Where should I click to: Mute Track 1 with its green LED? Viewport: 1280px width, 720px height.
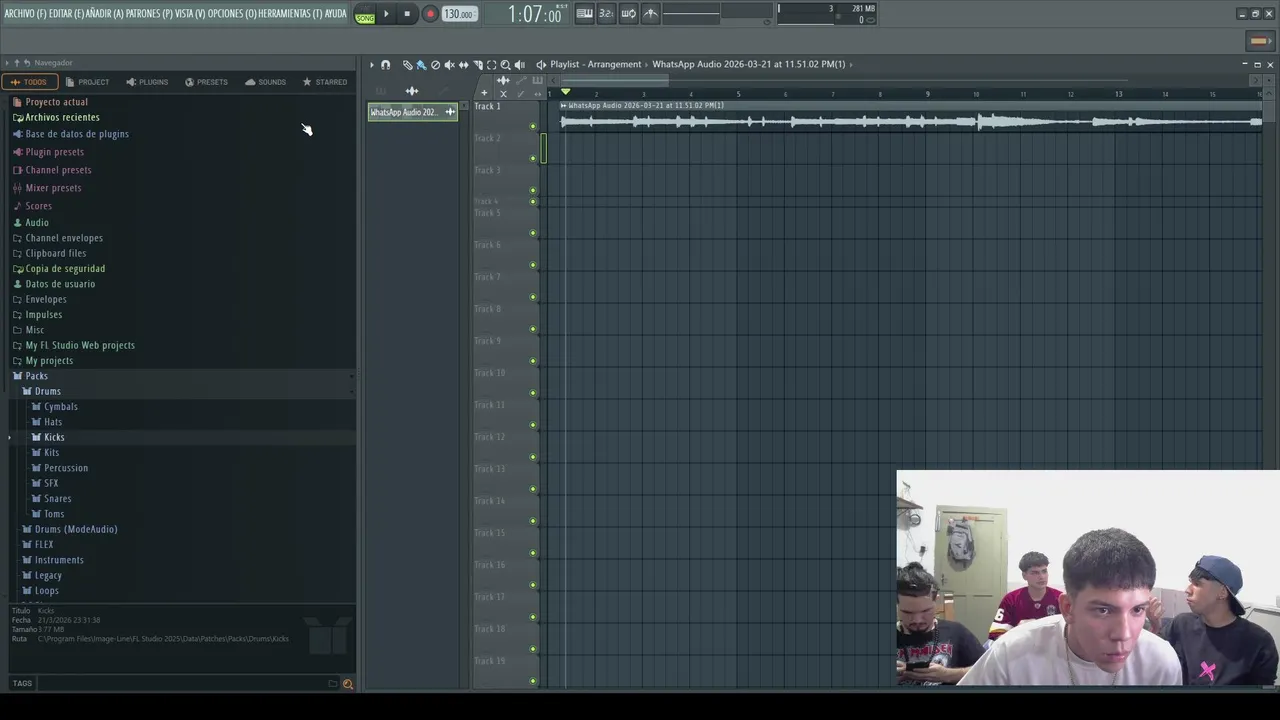[533, 126]
